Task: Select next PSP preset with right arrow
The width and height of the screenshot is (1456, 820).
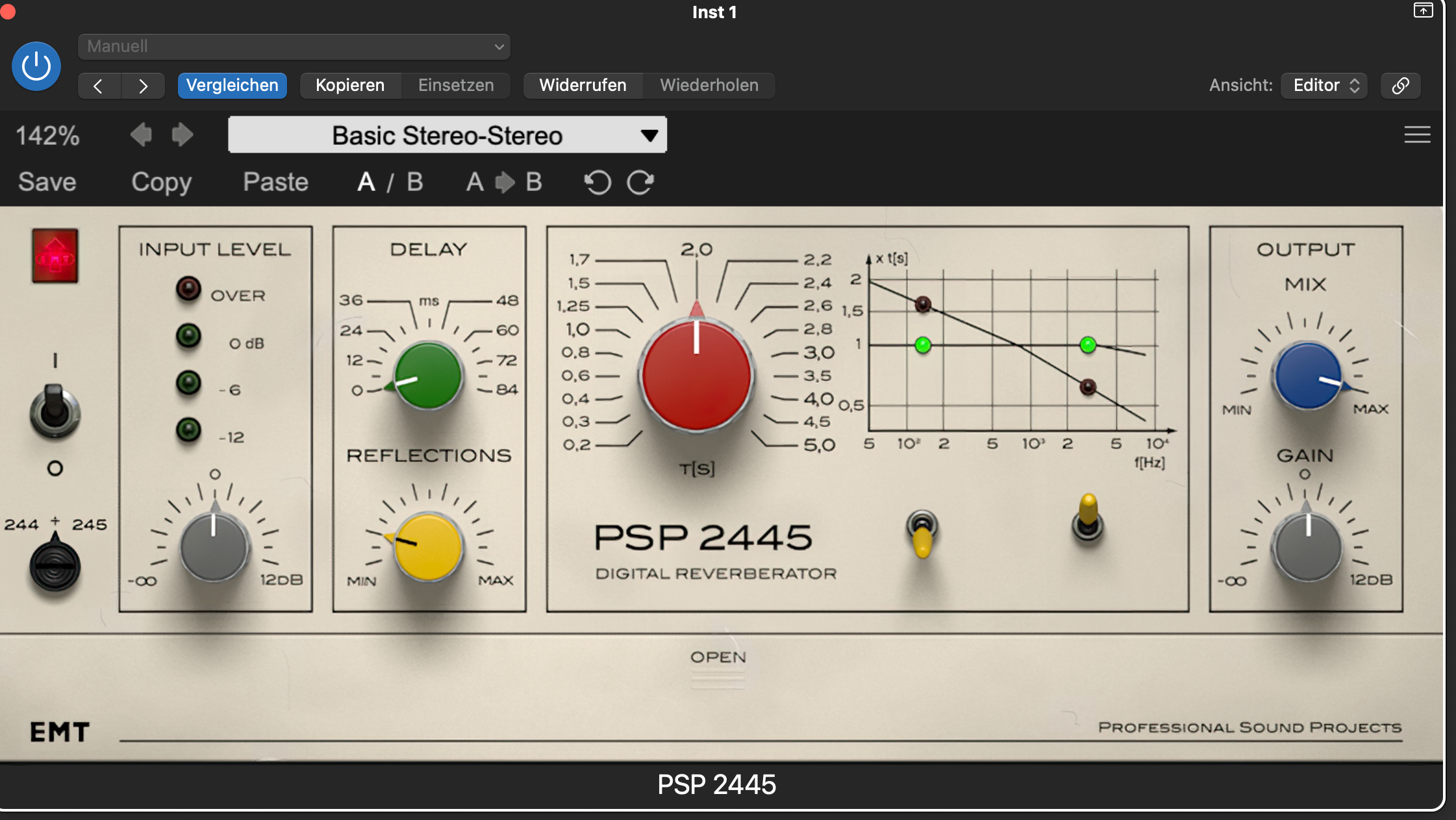Action: coord(182,135)
